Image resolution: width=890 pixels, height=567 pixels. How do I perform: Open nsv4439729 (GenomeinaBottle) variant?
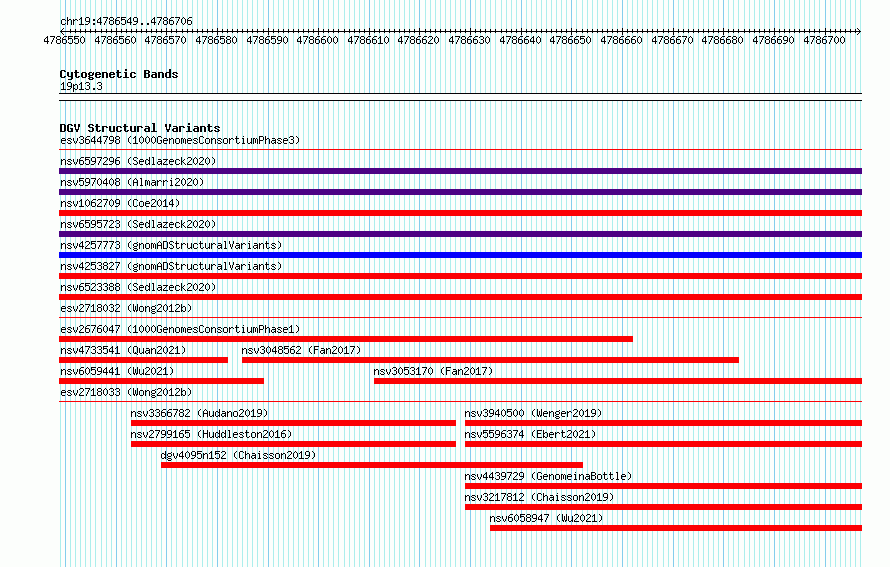pos(548,476)
